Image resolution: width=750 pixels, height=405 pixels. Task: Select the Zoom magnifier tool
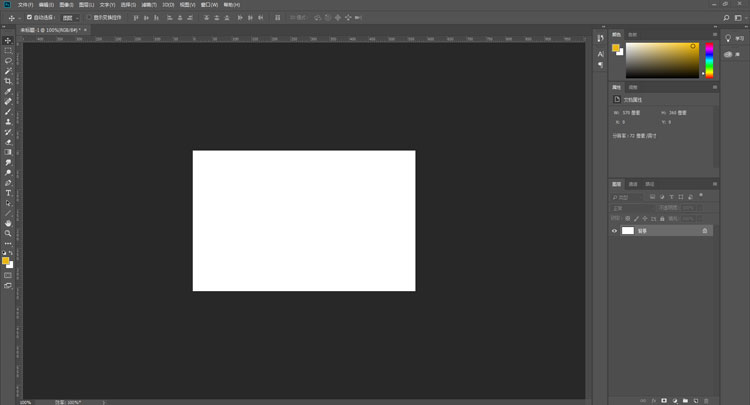pyautogui.click(x=8, y=233)
